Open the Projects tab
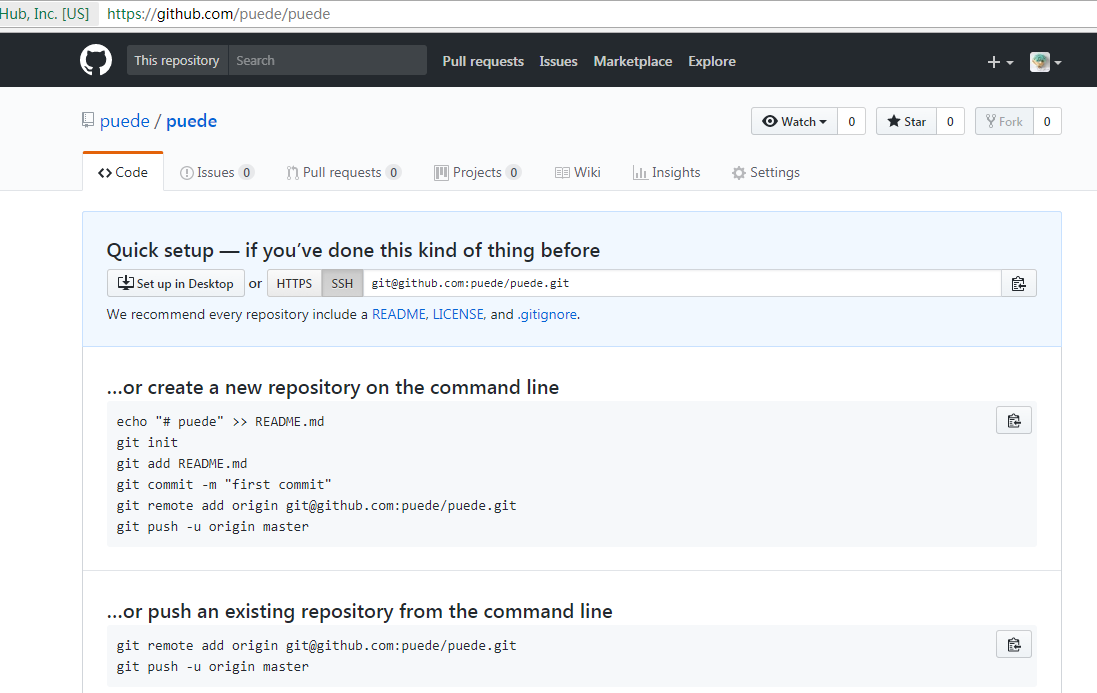 point(477,172)
